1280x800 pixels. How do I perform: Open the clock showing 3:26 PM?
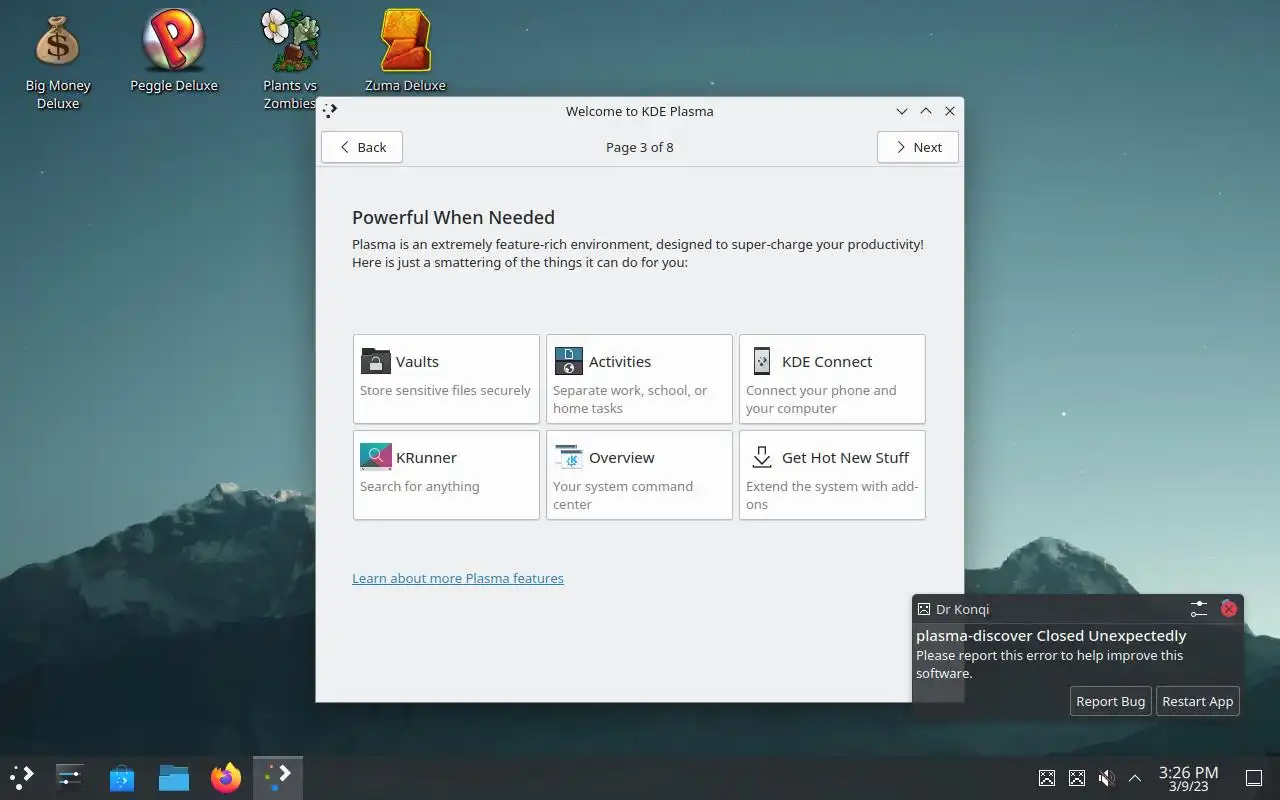tap(1188, 778)
